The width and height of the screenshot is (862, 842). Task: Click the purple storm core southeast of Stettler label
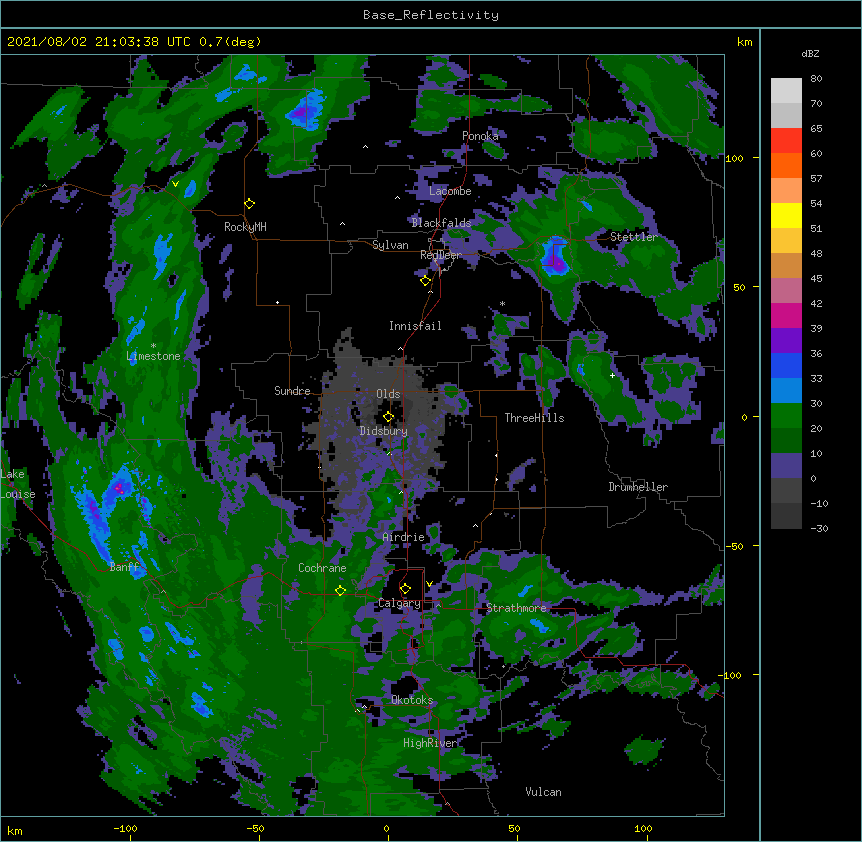pyautogui.click(x=557, y=264)
